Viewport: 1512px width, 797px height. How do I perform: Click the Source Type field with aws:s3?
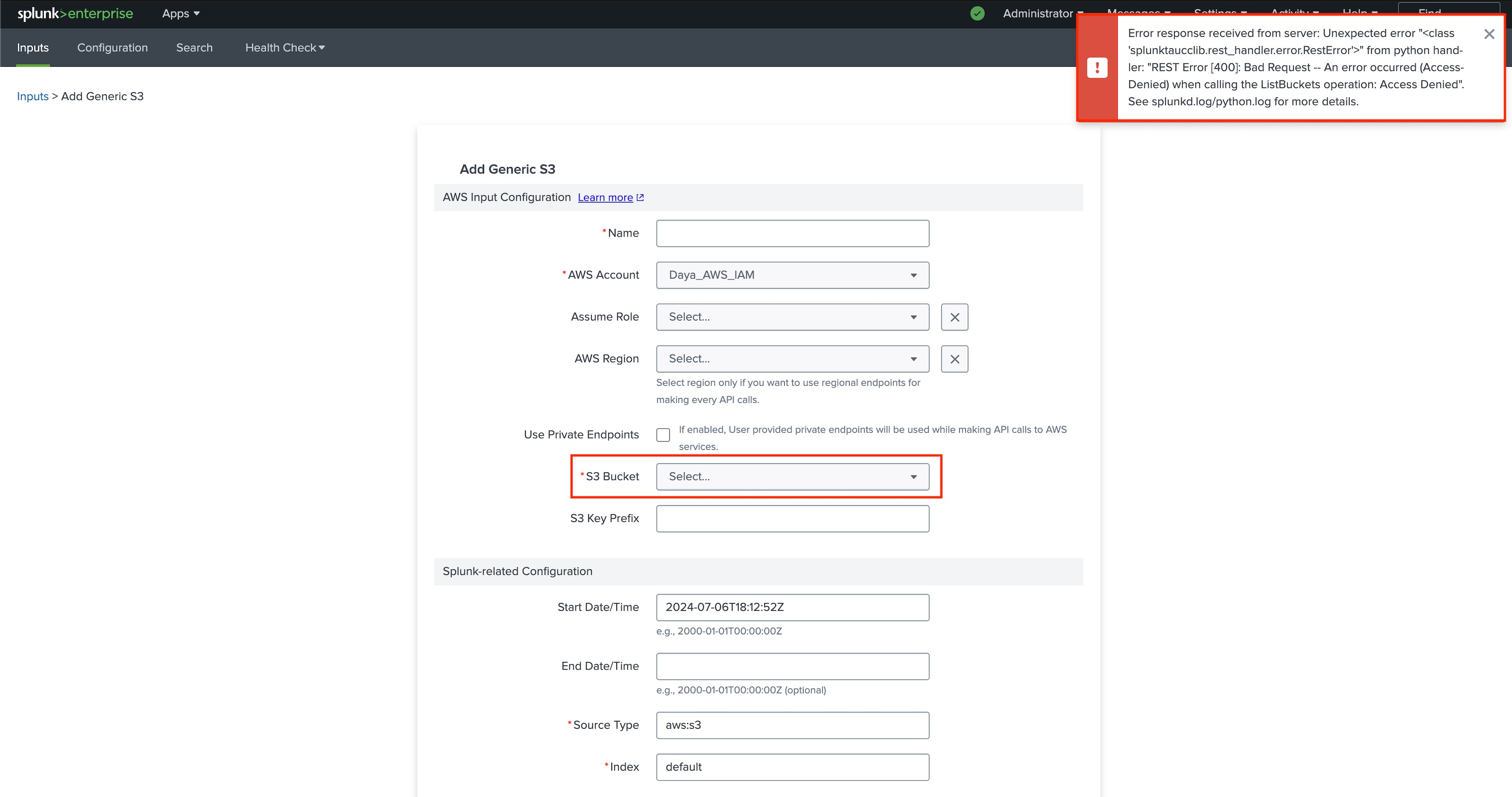[792, 725]
